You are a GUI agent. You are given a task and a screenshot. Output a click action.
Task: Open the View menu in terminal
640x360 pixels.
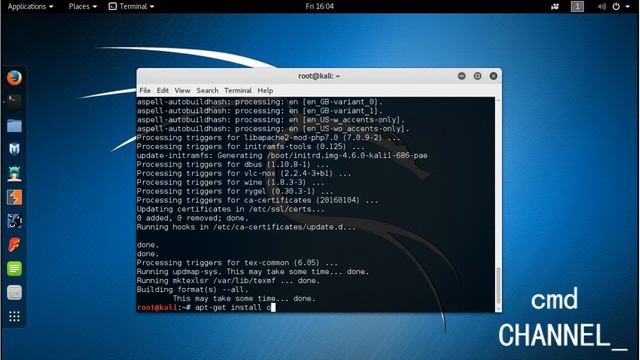tap(182, 90)
